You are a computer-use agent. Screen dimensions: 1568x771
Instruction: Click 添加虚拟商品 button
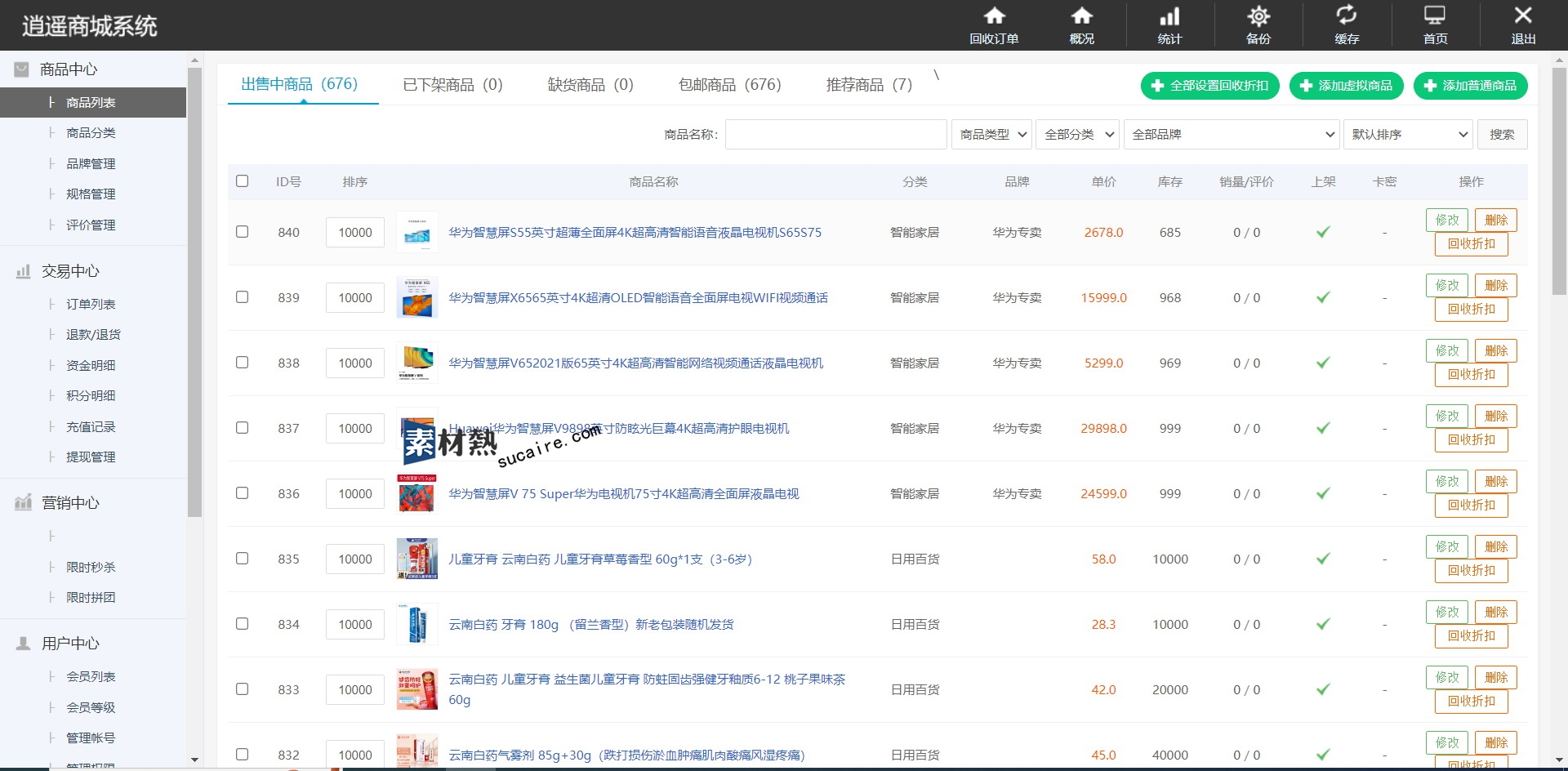(1347, 86)
